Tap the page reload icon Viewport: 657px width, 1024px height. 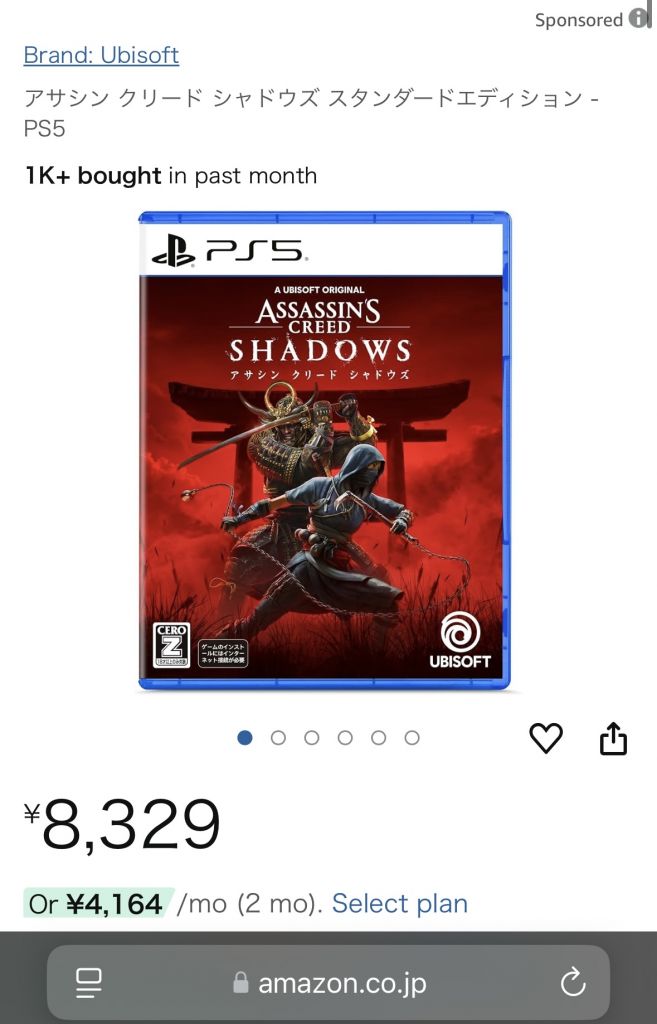tap(573, 982)
